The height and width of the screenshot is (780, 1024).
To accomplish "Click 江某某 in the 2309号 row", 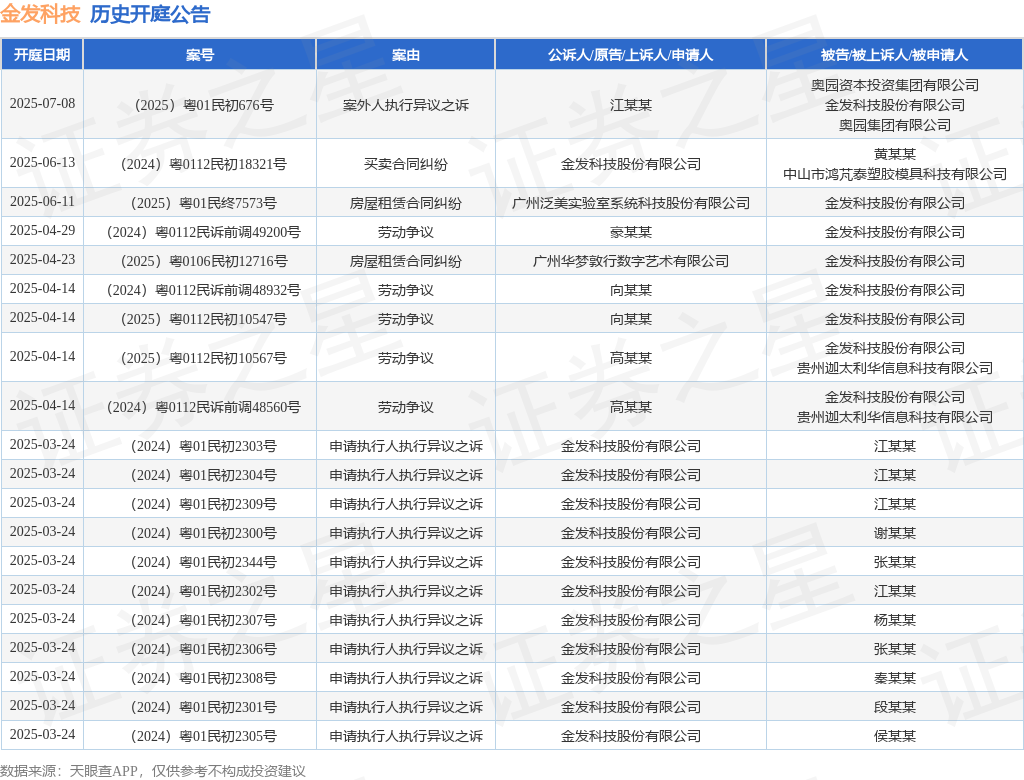I will (895, 504).
